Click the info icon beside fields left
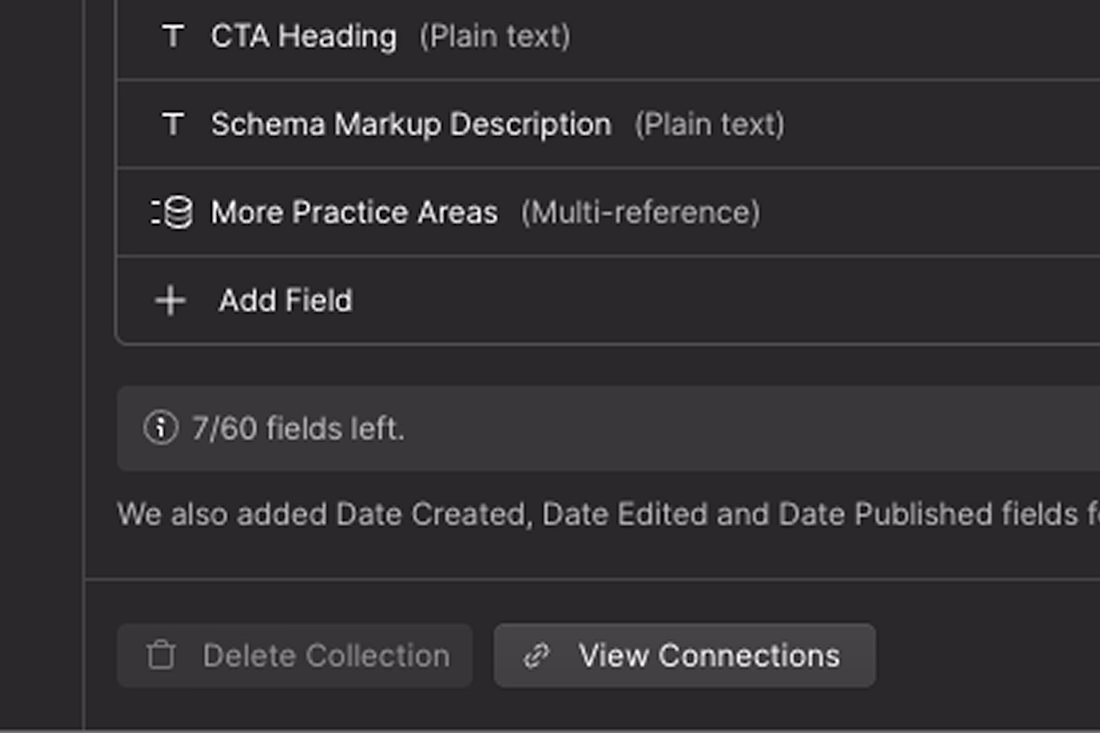The height and width of the screenshot is (733, 1100). point(160,428)
